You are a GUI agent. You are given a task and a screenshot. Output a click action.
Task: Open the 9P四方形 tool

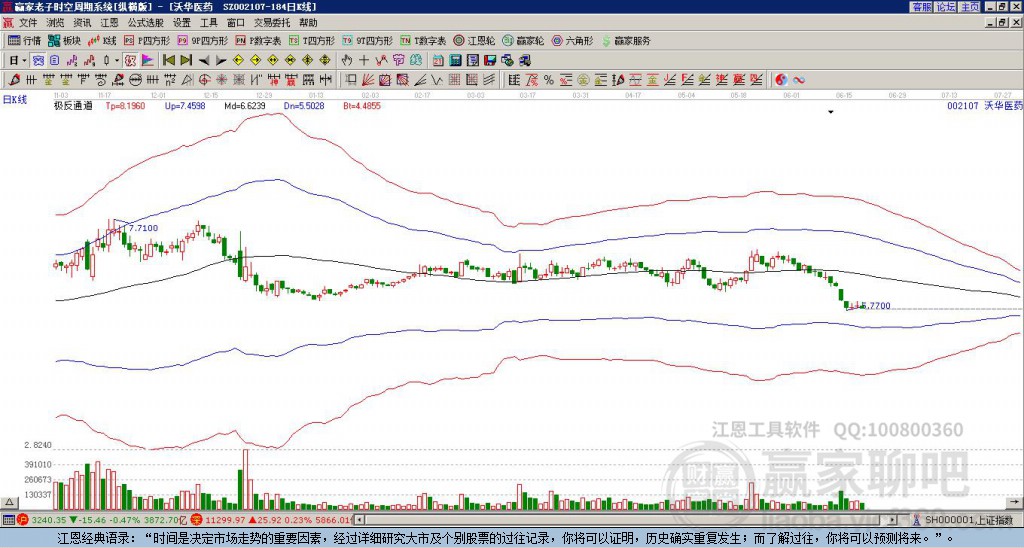(x=203, y=40)
